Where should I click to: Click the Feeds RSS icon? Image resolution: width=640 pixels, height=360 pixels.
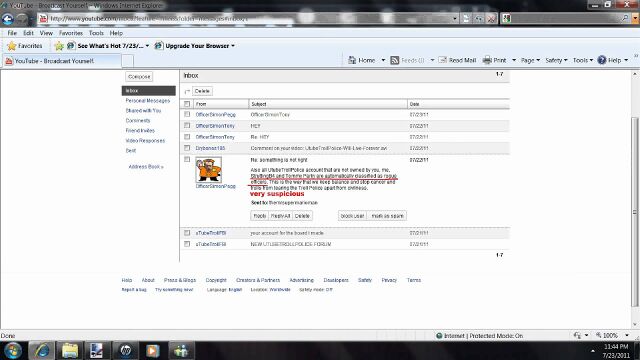click(395, 60)
